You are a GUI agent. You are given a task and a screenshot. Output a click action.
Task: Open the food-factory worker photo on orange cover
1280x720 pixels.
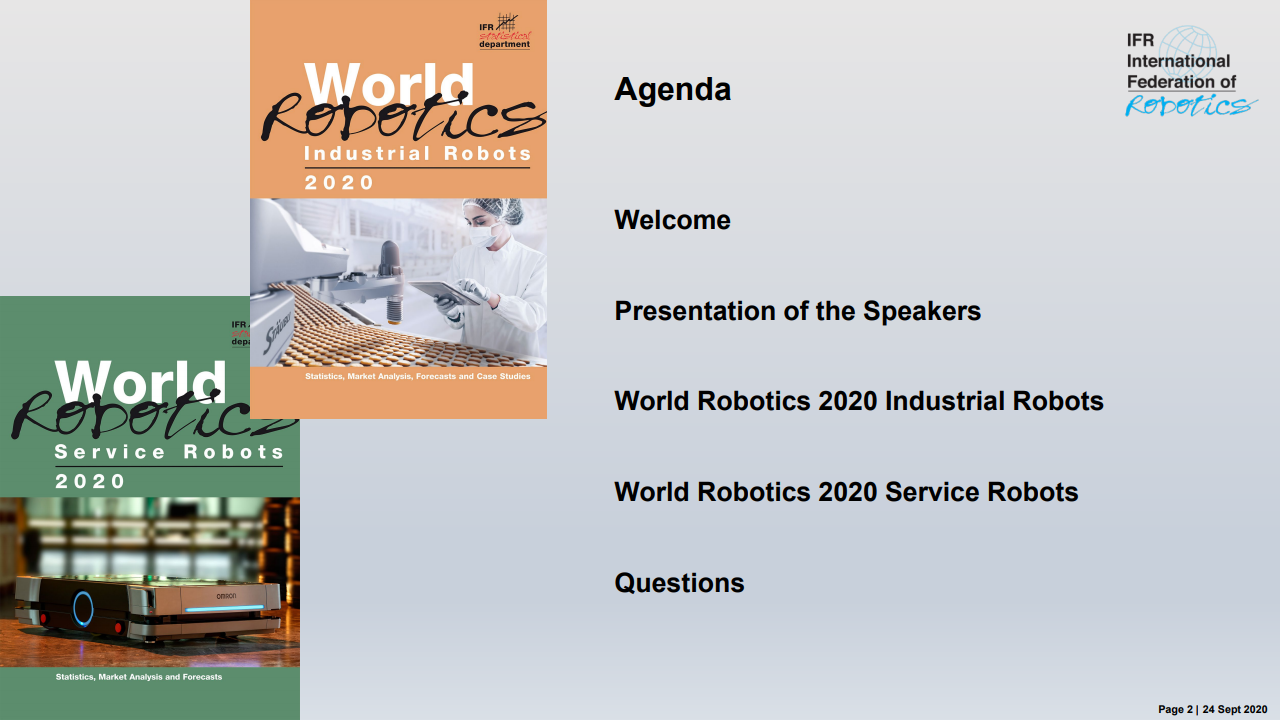(398, 282)
